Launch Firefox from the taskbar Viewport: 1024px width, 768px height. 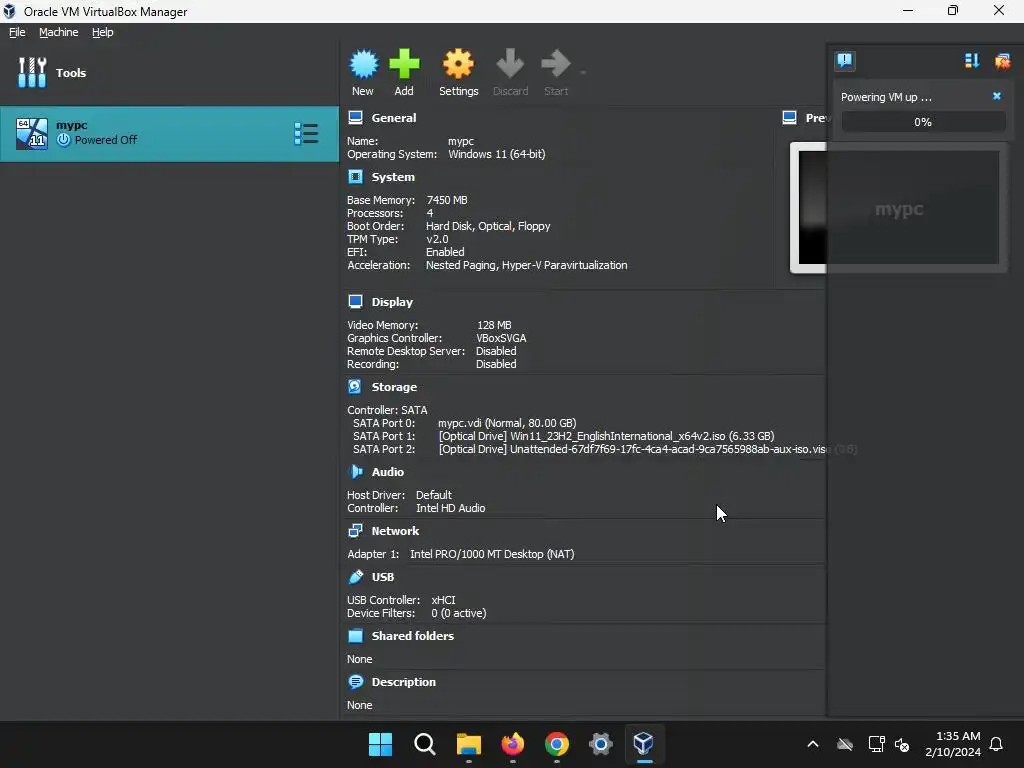click(513, 744)
